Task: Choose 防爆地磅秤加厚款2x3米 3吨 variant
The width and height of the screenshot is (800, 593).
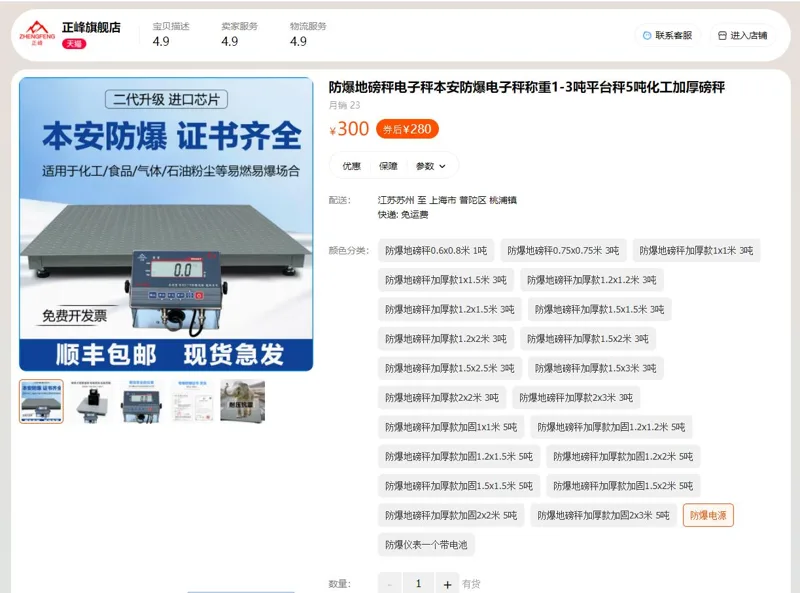Action: click(576, 398)
